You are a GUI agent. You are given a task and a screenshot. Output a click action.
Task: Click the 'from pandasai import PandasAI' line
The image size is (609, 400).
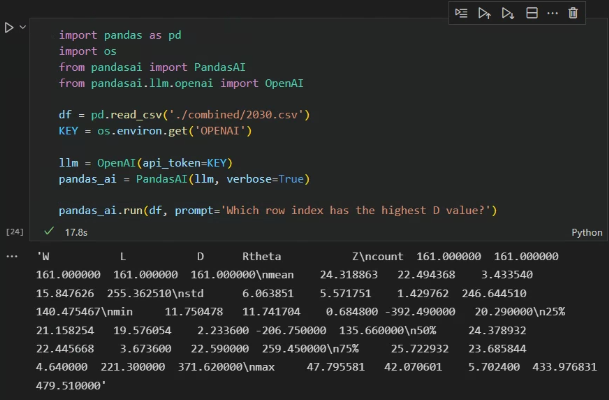152,67
